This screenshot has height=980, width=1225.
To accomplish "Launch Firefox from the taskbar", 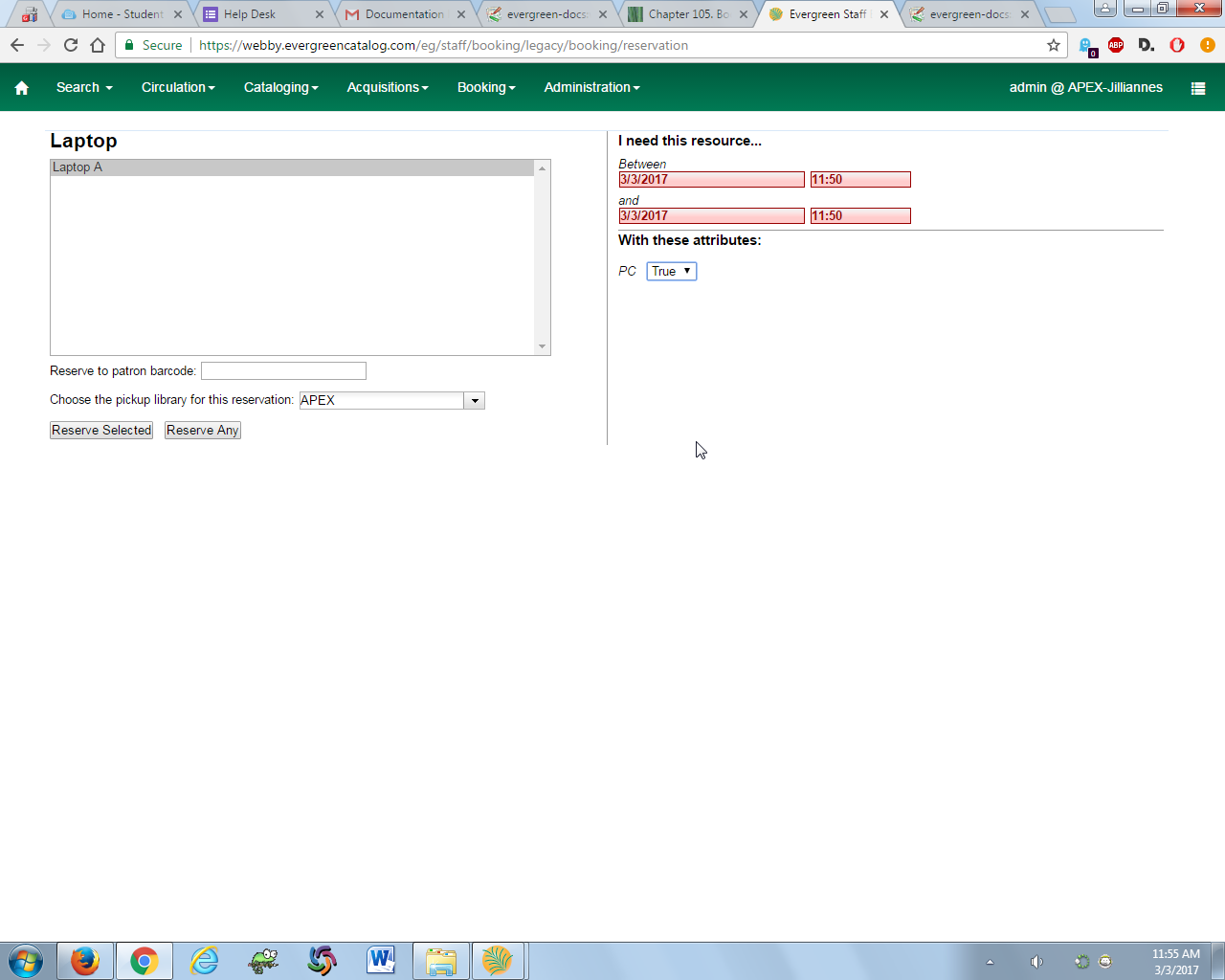I will (x=85, y=960).
